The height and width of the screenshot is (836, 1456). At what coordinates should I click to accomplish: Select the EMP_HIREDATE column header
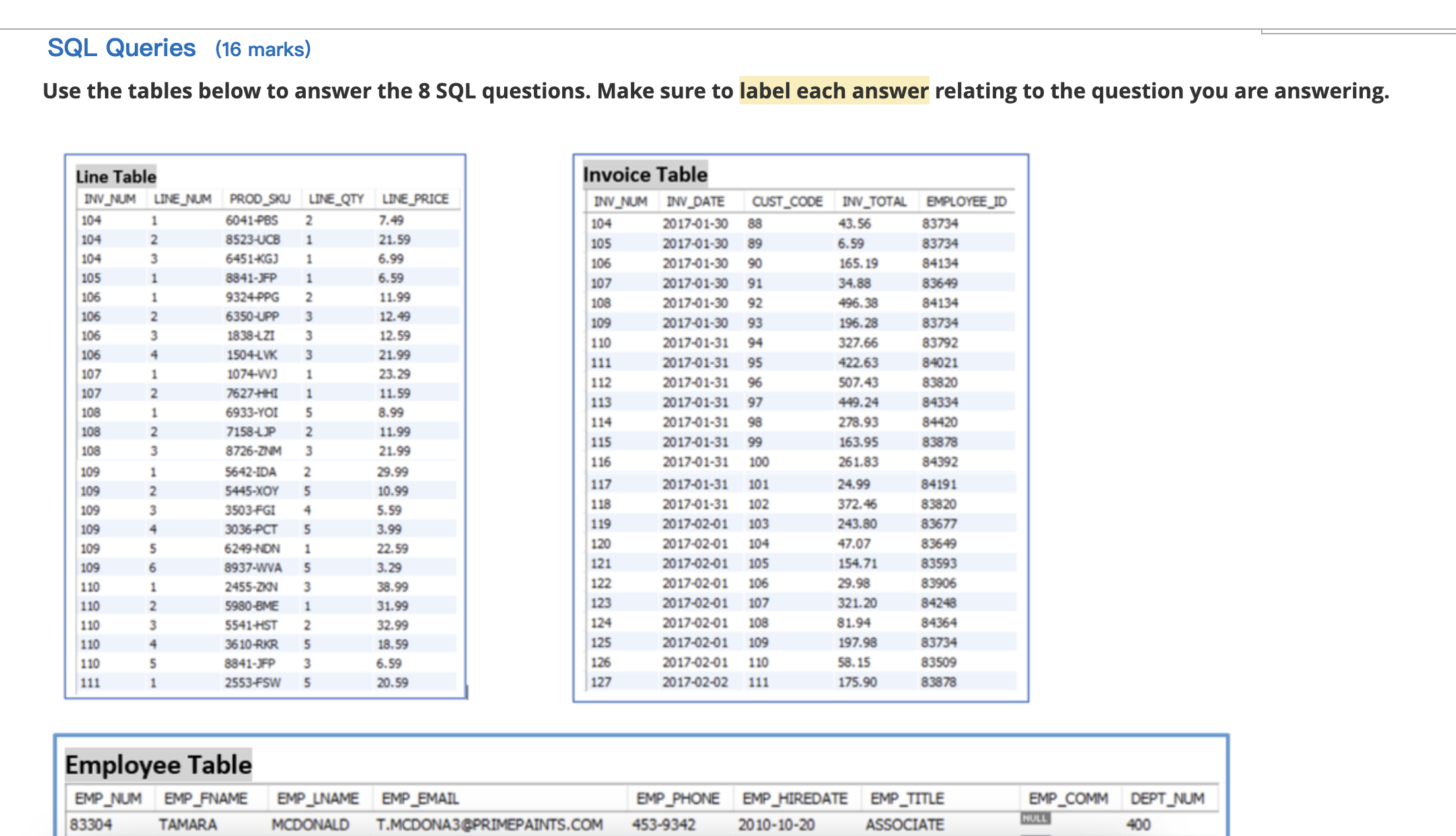(795, 798)
